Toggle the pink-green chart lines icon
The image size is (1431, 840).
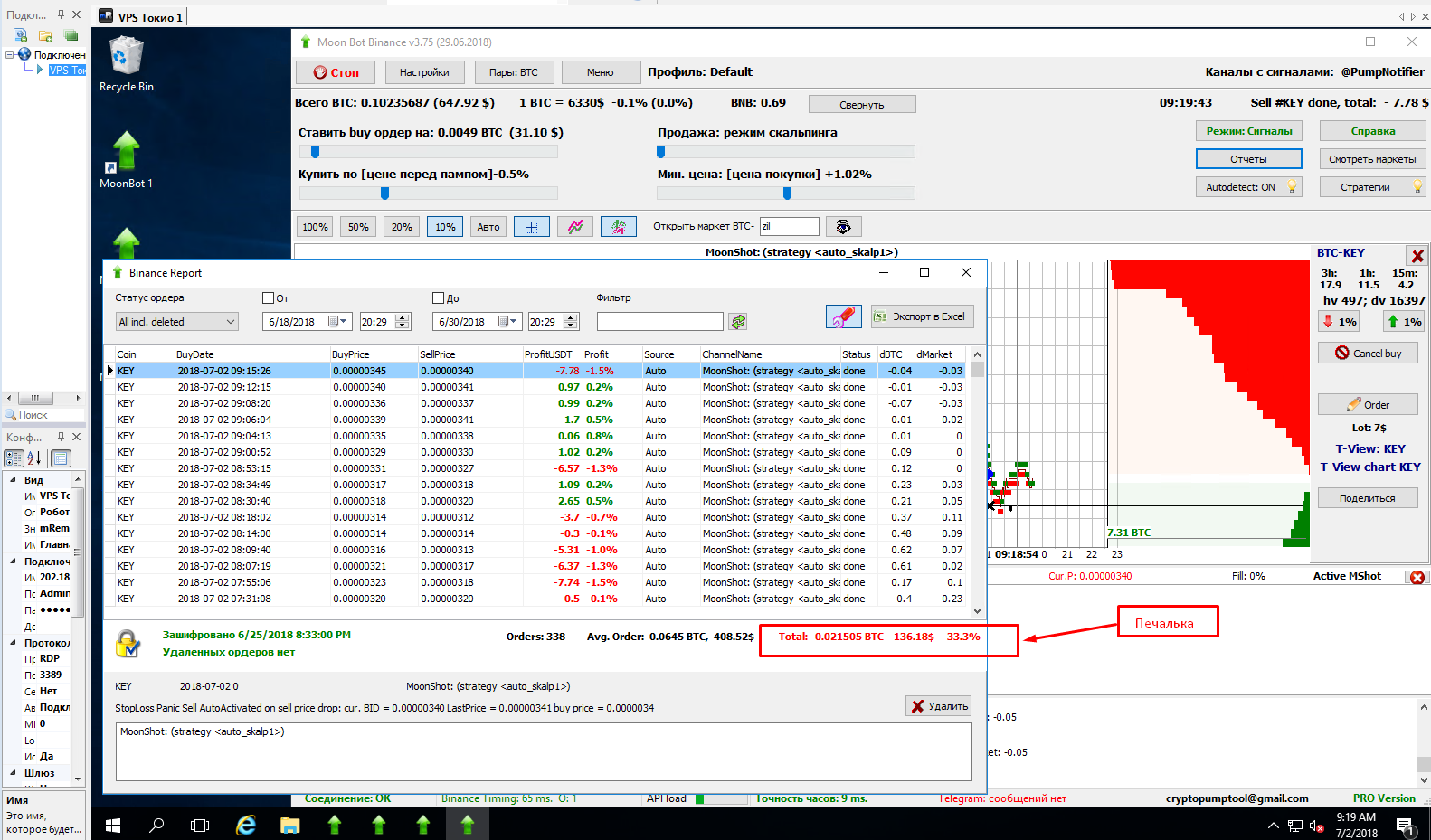[x=574, y=227]
